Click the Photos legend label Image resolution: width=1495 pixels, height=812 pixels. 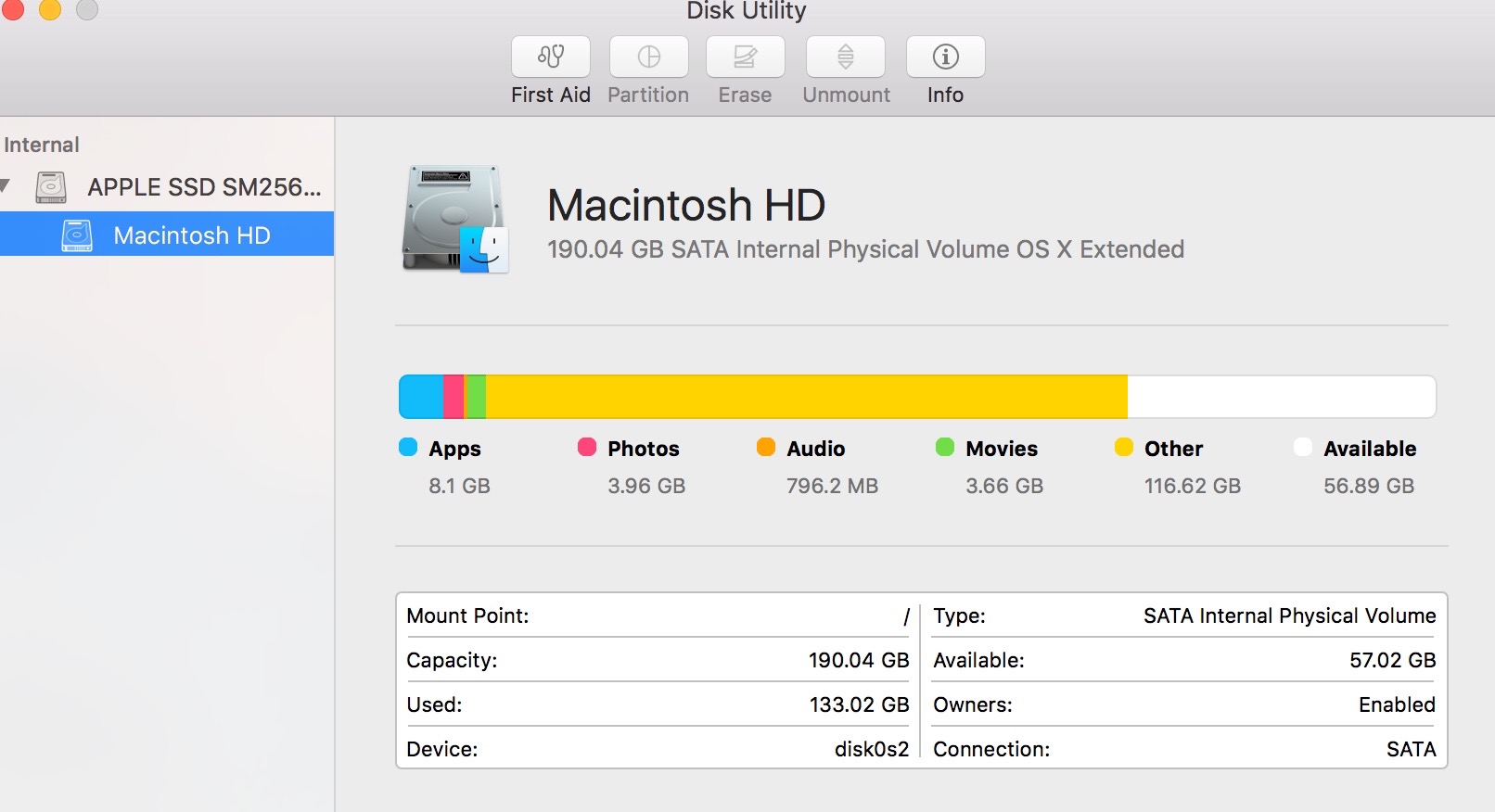pos(644,449)
